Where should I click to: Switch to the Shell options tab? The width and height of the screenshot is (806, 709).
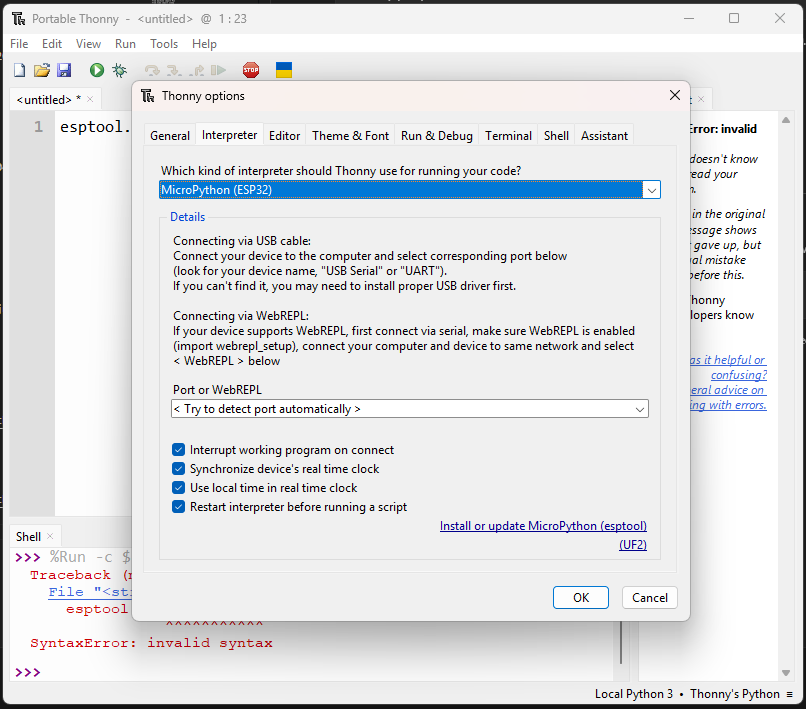(556, 136)
